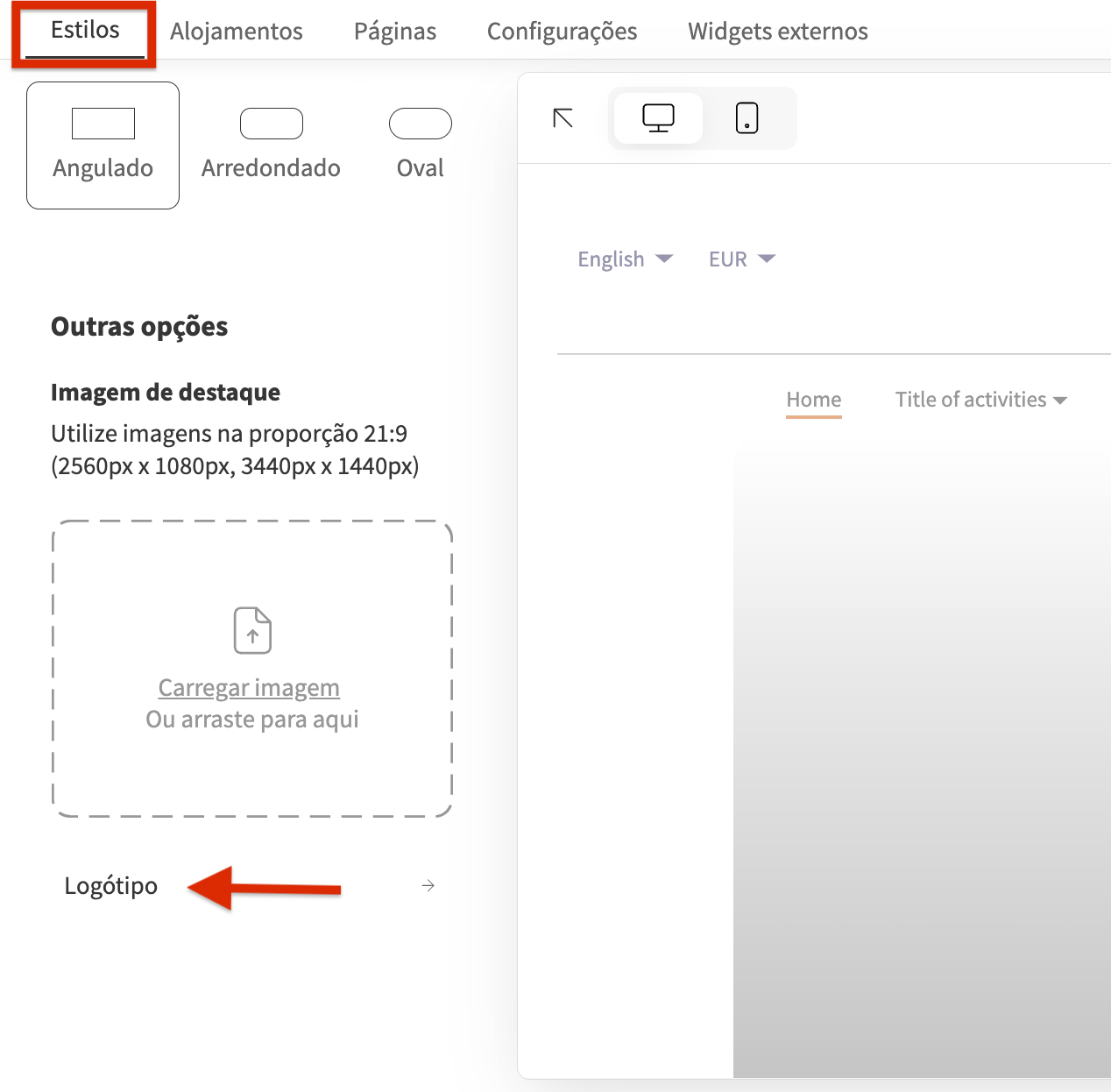
Task: Switch to the Configurações tab
Action: [562, 31]
